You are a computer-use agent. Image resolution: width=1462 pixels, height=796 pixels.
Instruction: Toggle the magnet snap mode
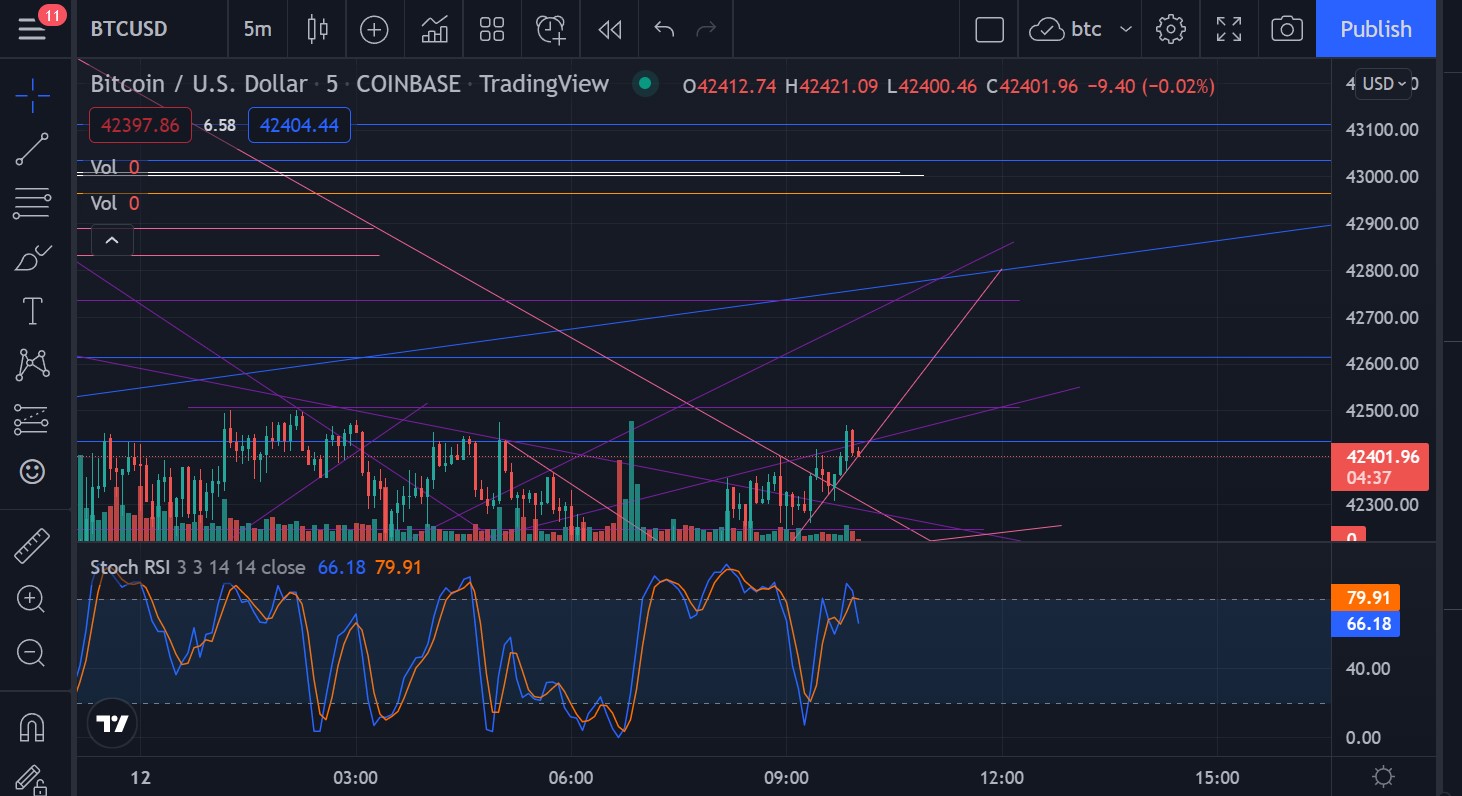(x=32, y=727)
